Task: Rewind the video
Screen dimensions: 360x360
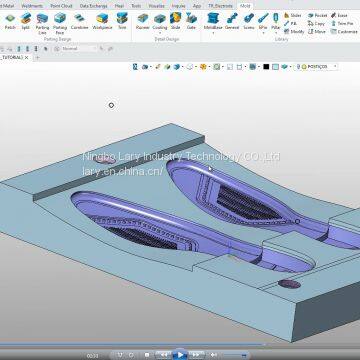Action: pyautogui.click(x=164, y=355)
